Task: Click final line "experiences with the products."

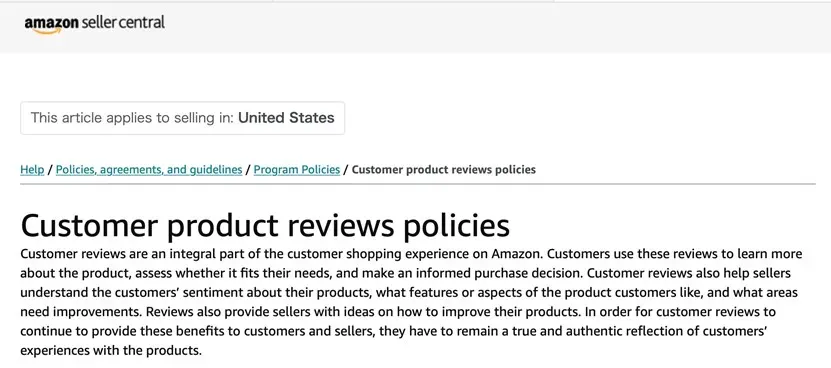Action: (x=111, y=351)
